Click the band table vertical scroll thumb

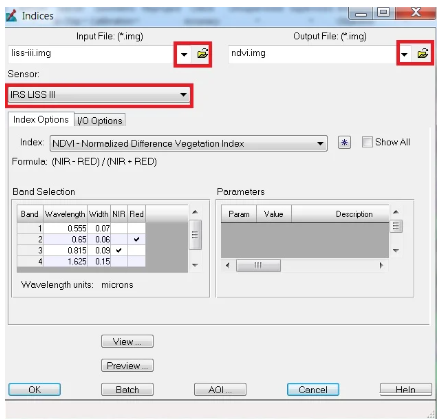click(195, 235)
